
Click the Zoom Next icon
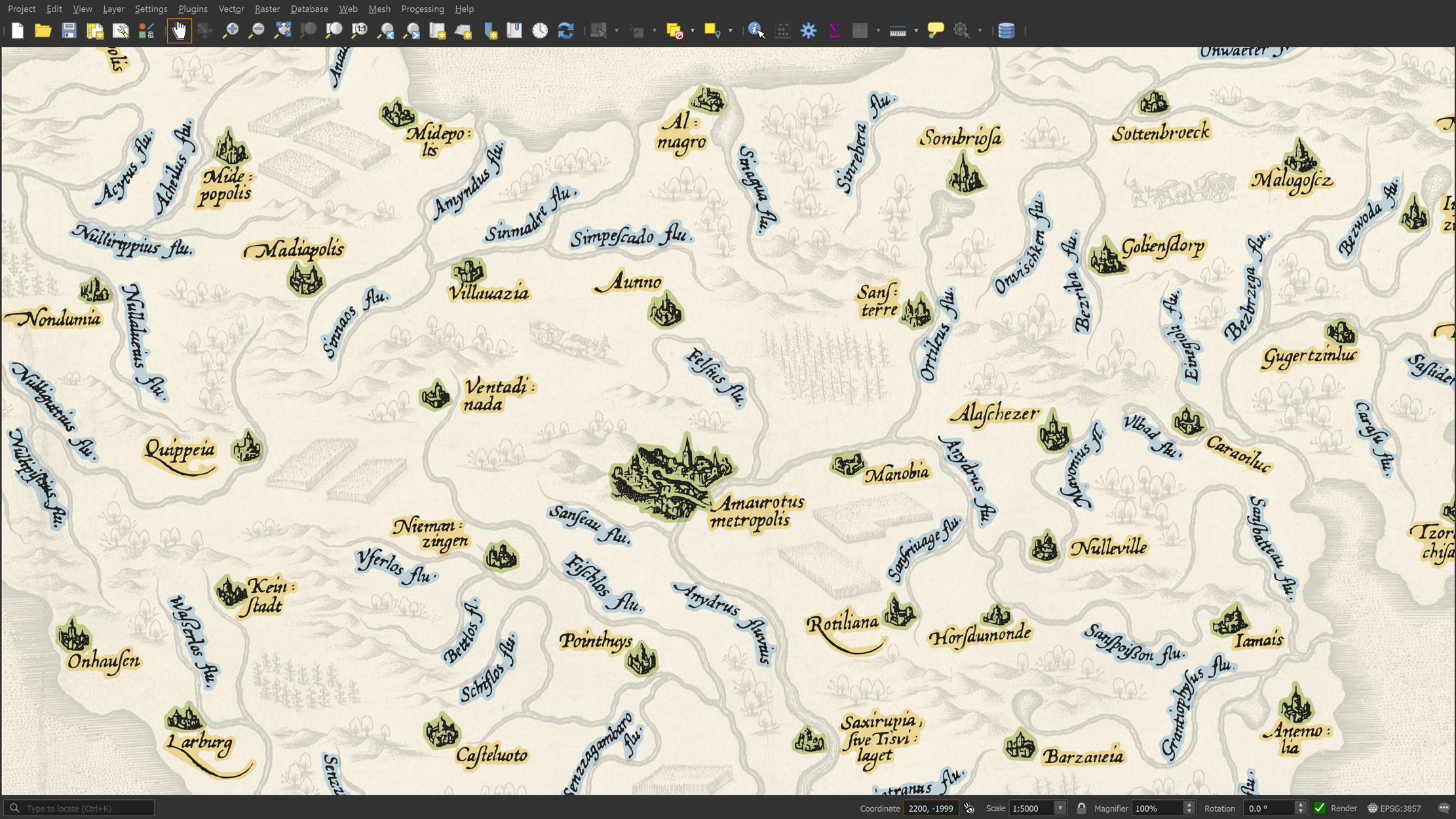coord(412,31)
